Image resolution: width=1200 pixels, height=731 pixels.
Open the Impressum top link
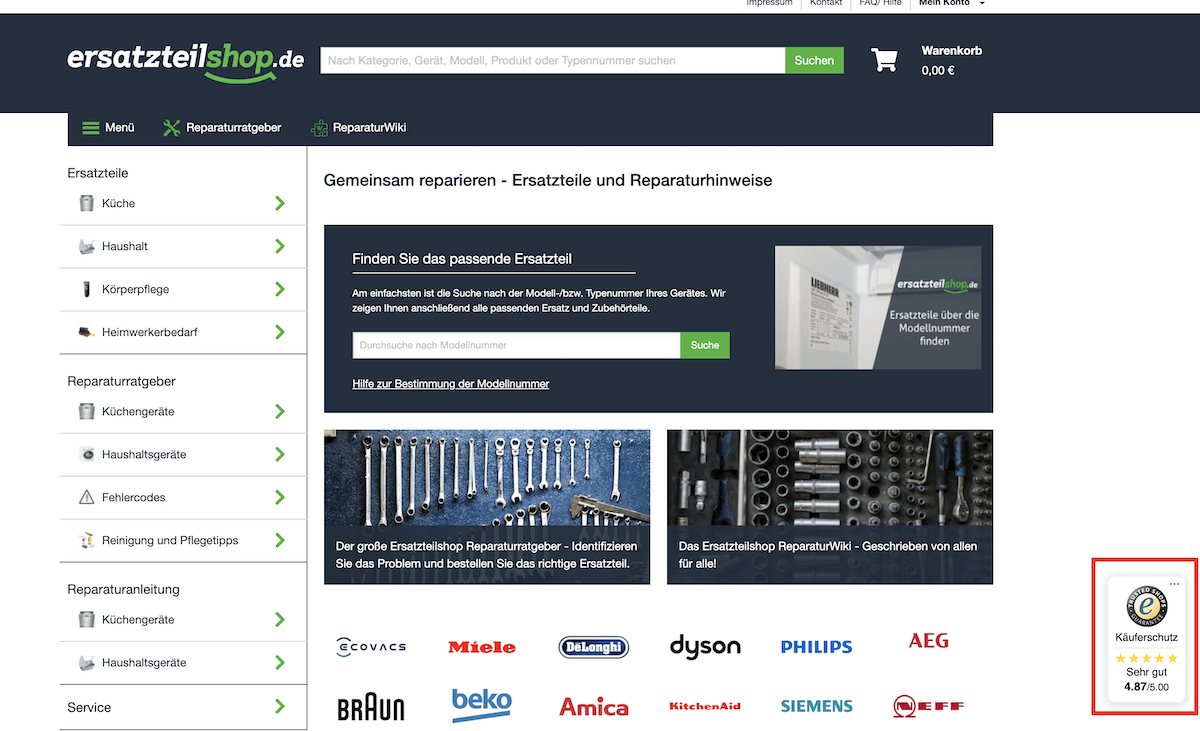coord(769,3)
